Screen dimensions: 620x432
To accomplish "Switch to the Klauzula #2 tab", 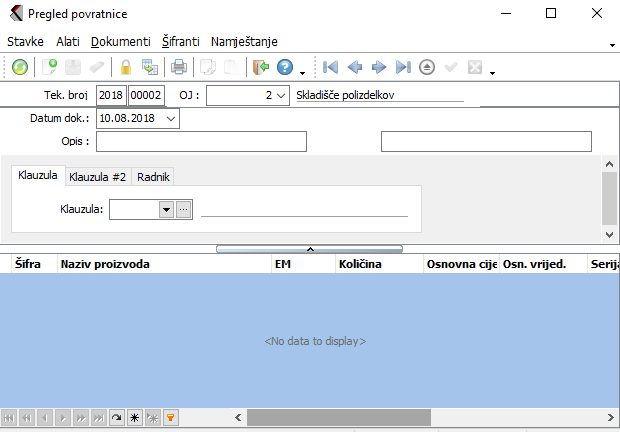I will pyautogui.click(x=98, y=177).
